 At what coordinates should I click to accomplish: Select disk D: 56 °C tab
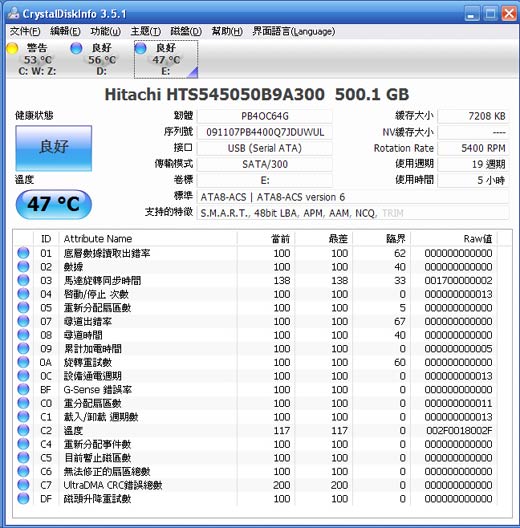pos(101,59)
